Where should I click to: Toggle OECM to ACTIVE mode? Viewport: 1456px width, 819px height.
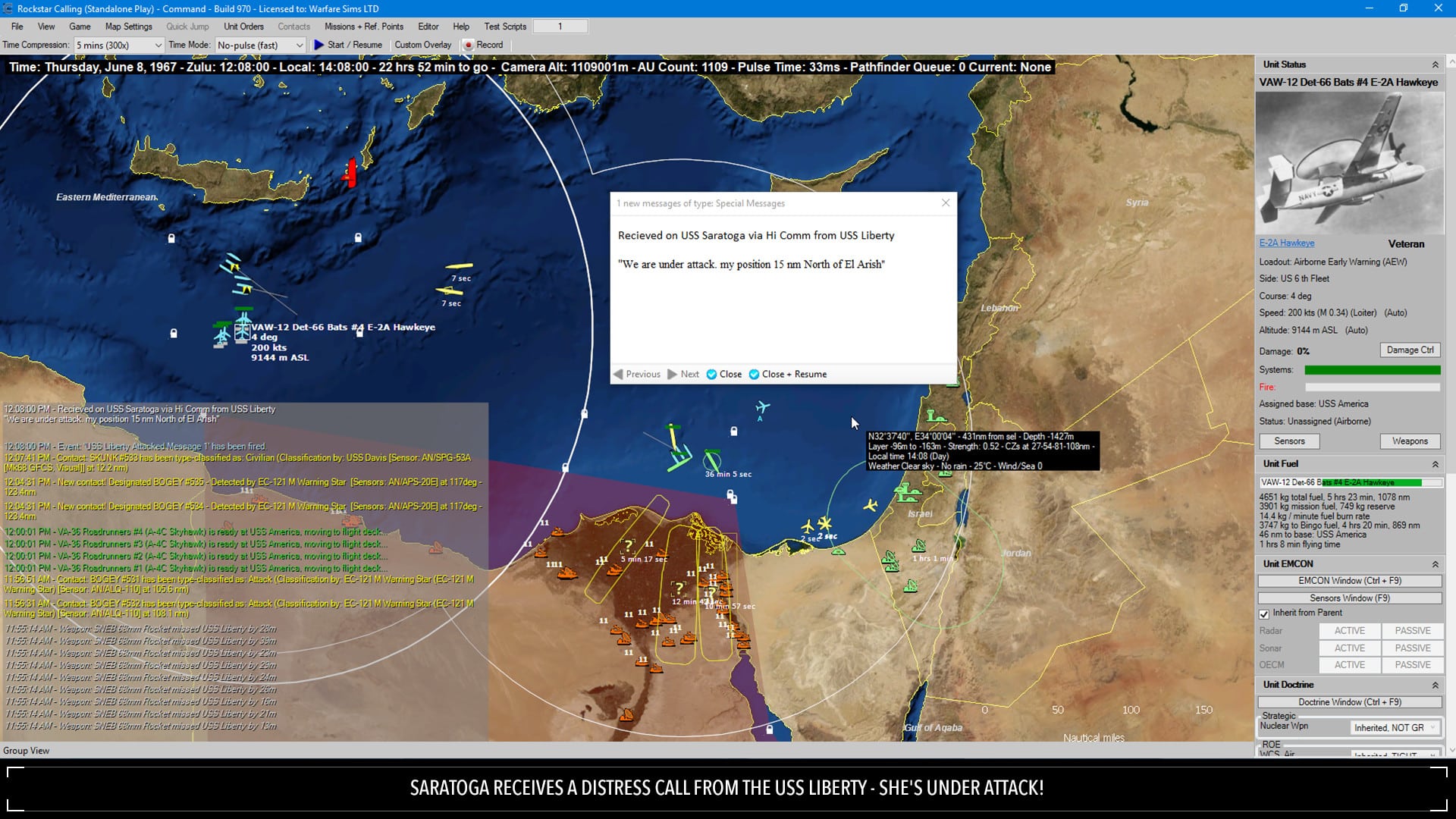point(1349,664)
